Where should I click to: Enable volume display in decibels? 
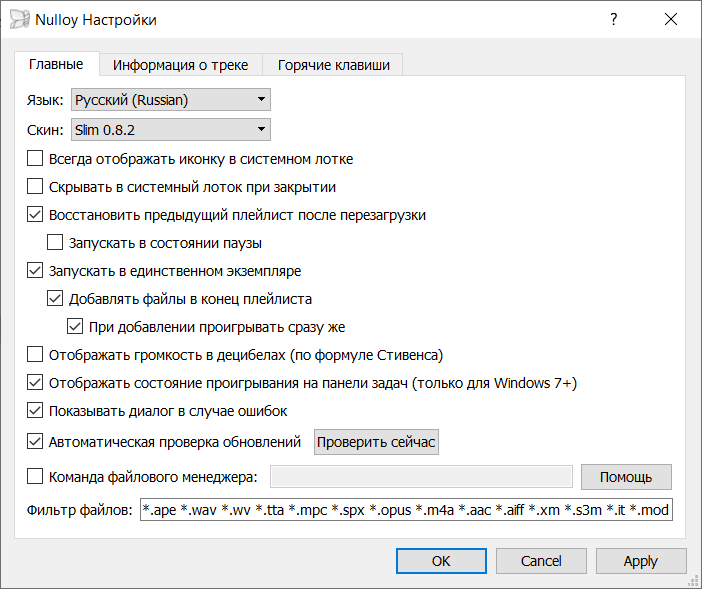point(35,354)
